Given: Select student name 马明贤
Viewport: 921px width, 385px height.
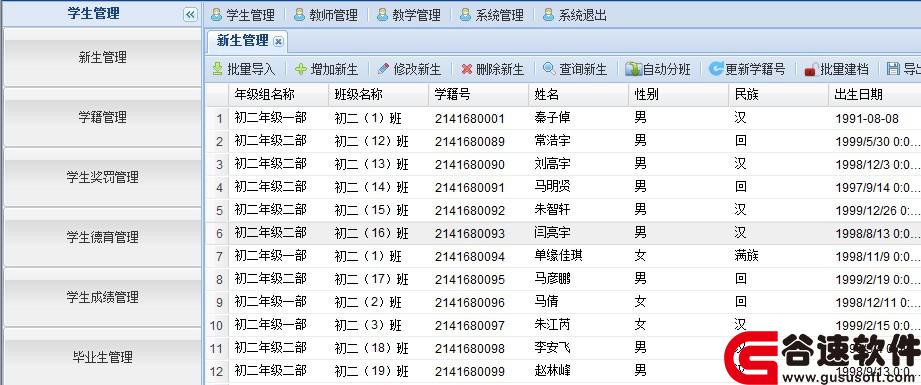Looking at the screenshot, I should click(552, 187).
